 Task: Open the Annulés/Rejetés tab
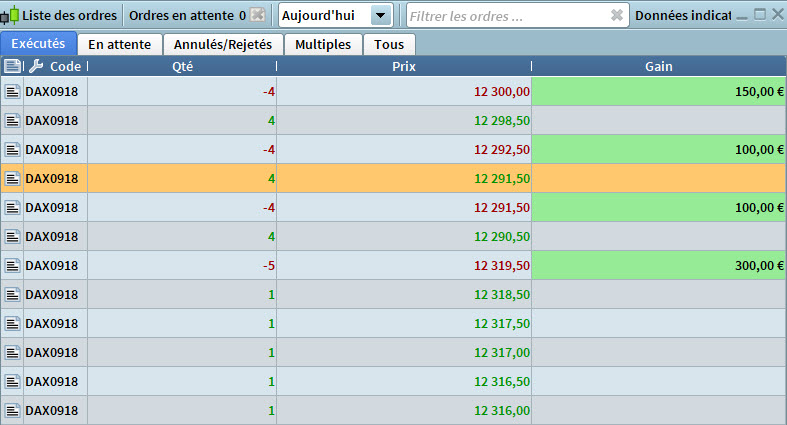[222, 44]
